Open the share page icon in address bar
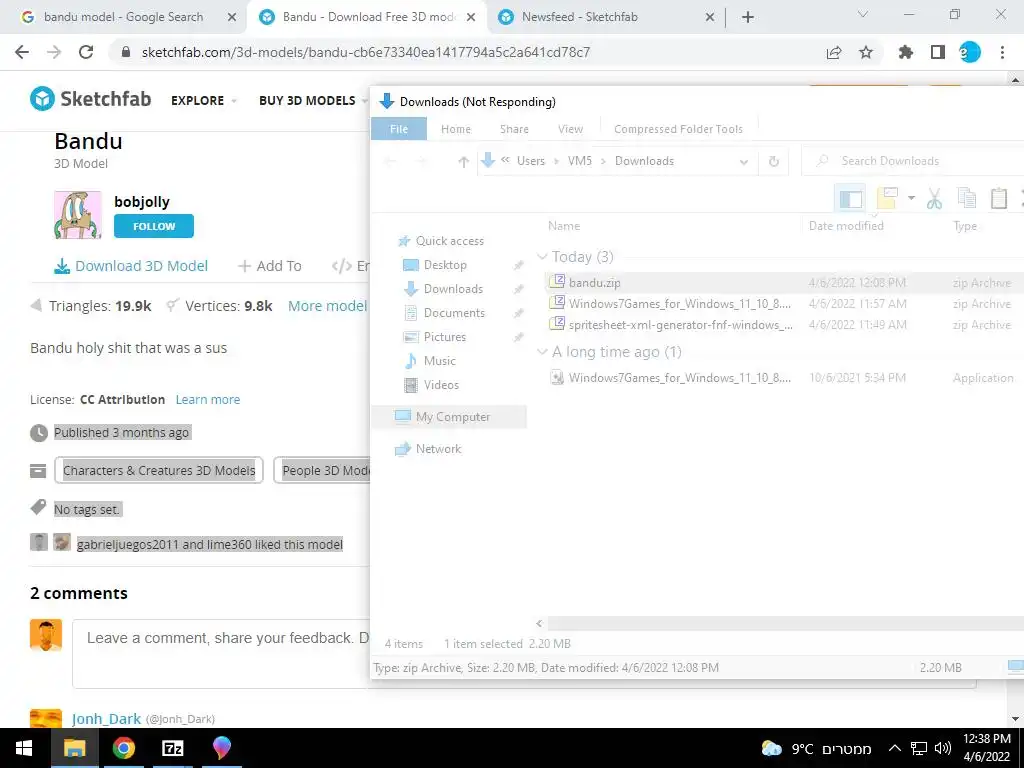This screenshot has width=1024, height=768. tap(834, 52)
